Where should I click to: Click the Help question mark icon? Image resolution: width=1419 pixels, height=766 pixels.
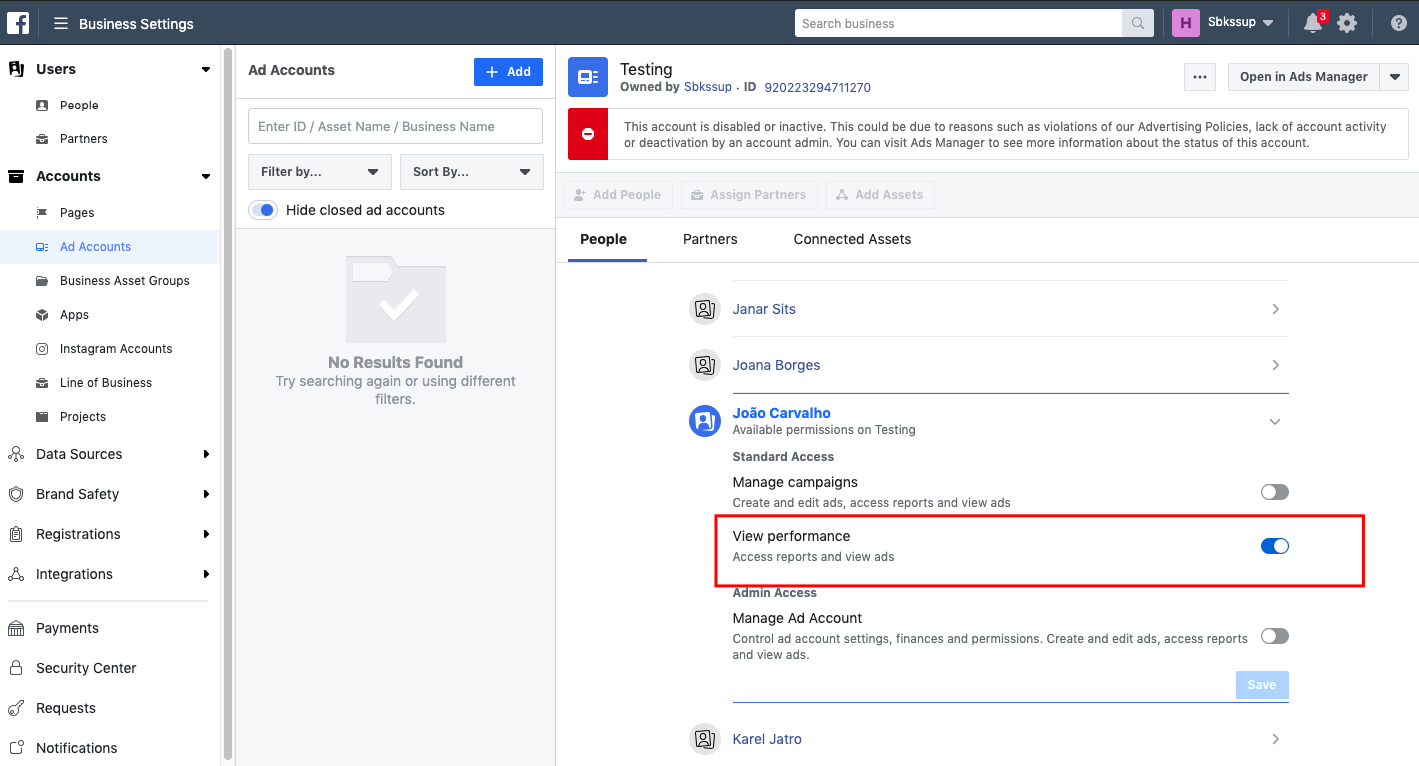tap(1398, 22)
